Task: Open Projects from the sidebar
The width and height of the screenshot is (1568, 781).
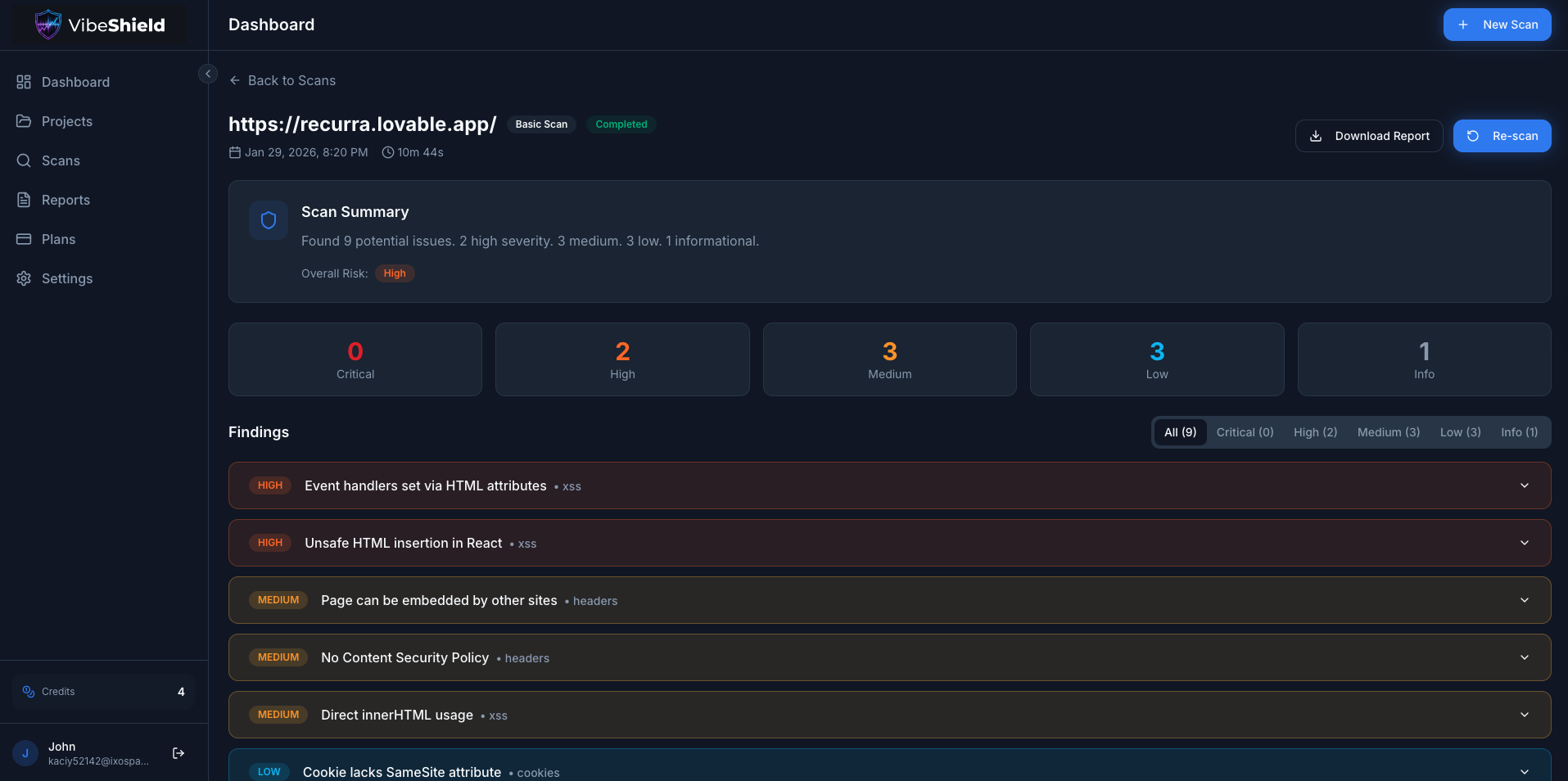Action: click(67, 121)
